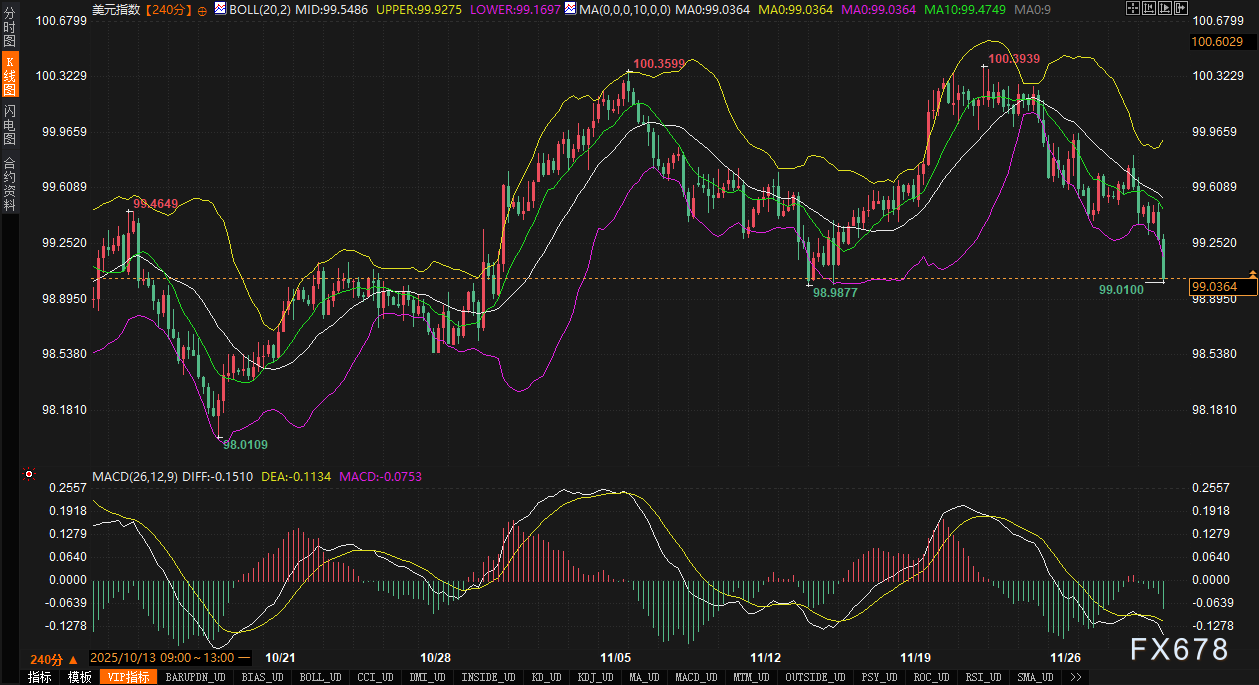Image resolution: width=1259 pixels, height=685 pixels.
Task: Click the second chart tool icon at top right
Action: 1149,9
